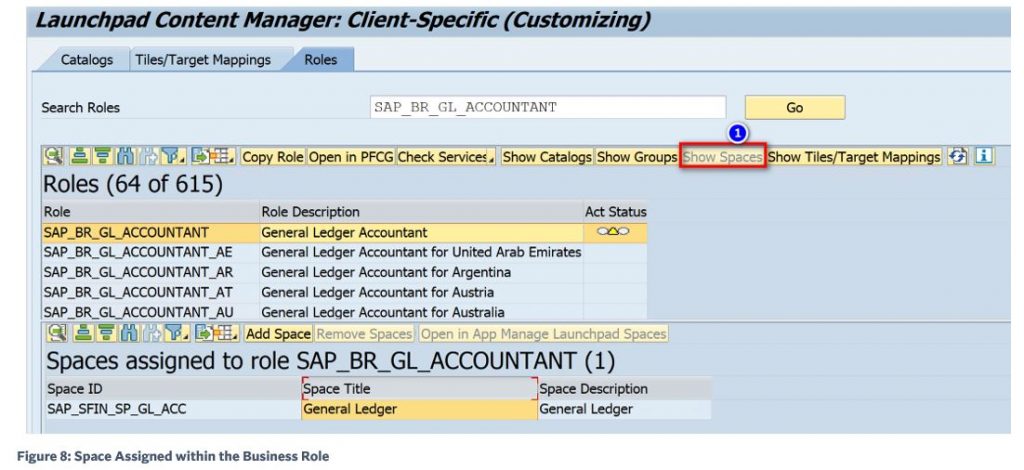The image size is (1024, 470).
Task: Open layout dropdown in the Spaces toolbar
Action: pyautogui.click(x=226, y=334)
